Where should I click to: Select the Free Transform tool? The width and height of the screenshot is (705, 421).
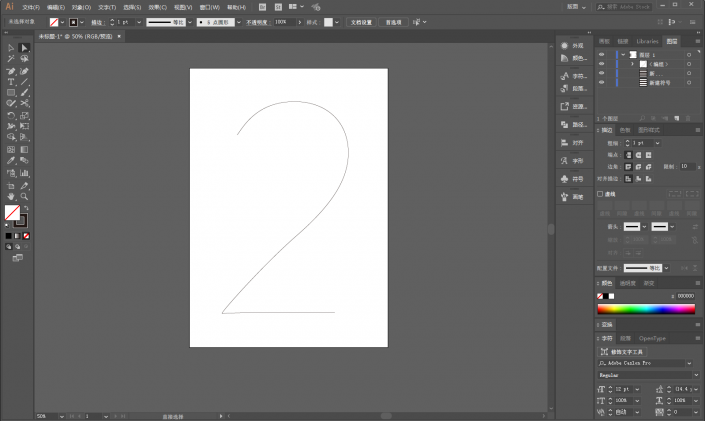click(24, 126)
